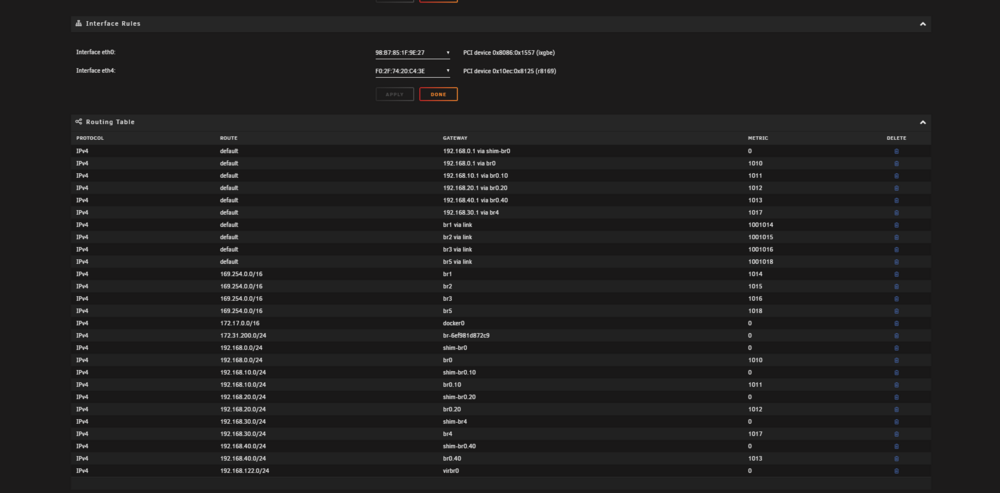The width and height of the screenshot is (1000, 493).
Task: Click the Done button under Interface Rules
Action: click(438, 94)
